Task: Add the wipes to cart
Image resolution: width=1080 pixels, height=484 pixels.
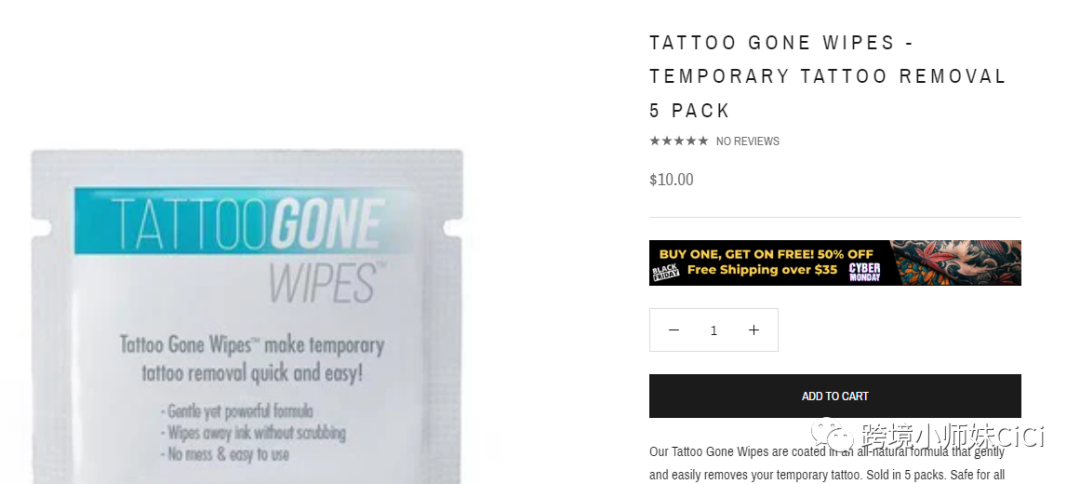Action: tap(835, 396)
